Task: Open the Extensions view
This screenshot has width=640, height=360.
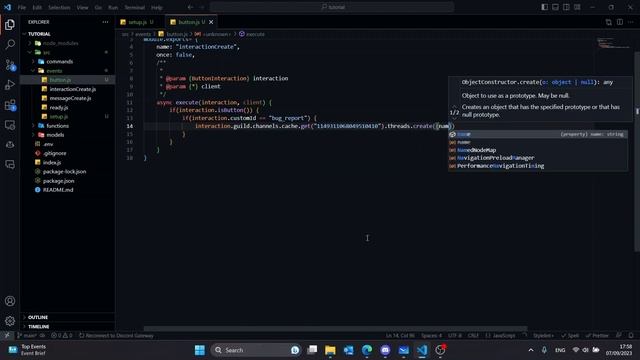Action: pos(10,105)
